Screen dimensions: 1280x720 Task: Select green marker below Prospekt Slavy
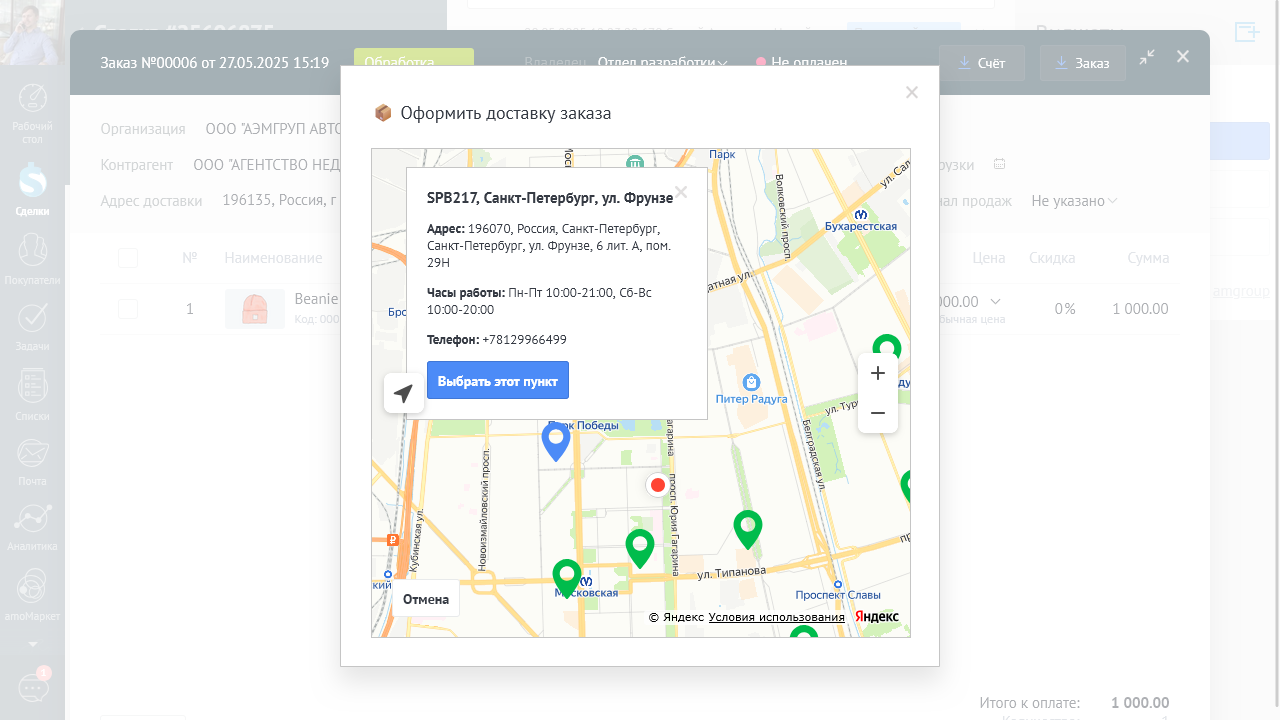pyautogui.click(x=804, y=633)
